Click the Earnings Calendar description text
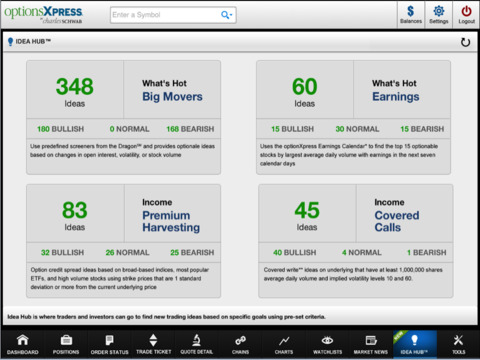This screenshot has height=360, width=480. (x=349, y=155)
